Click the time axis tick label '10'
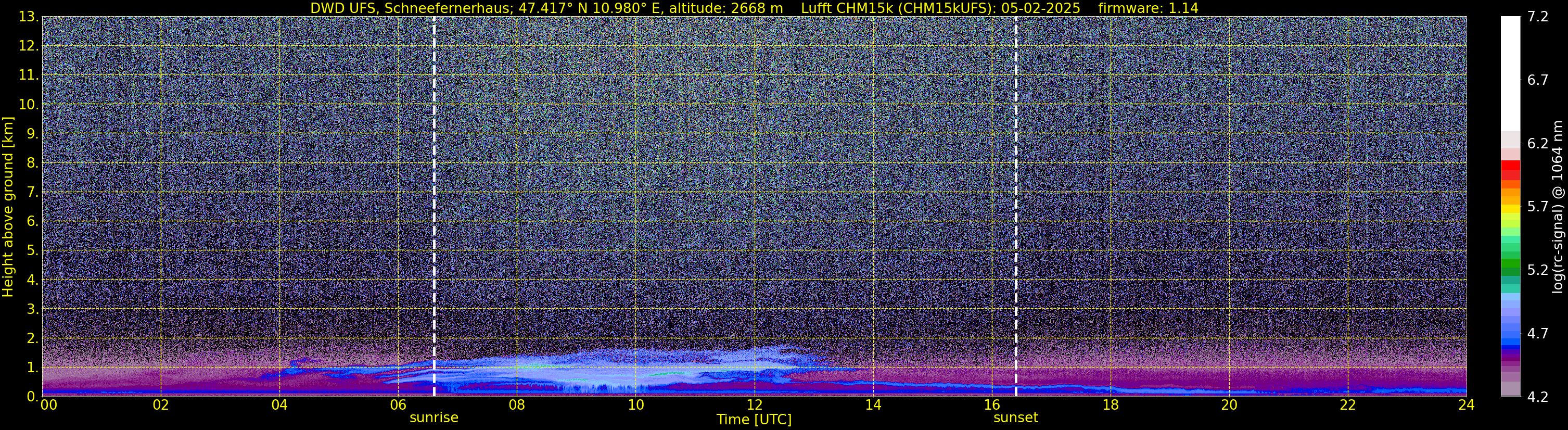 click(x=635, y=404)
